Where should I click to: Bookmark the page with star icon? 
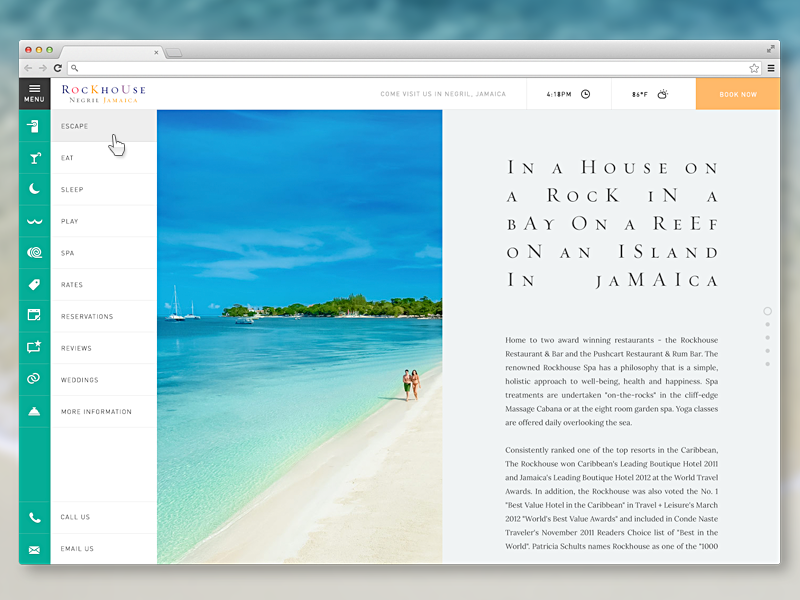pos(754,68)
